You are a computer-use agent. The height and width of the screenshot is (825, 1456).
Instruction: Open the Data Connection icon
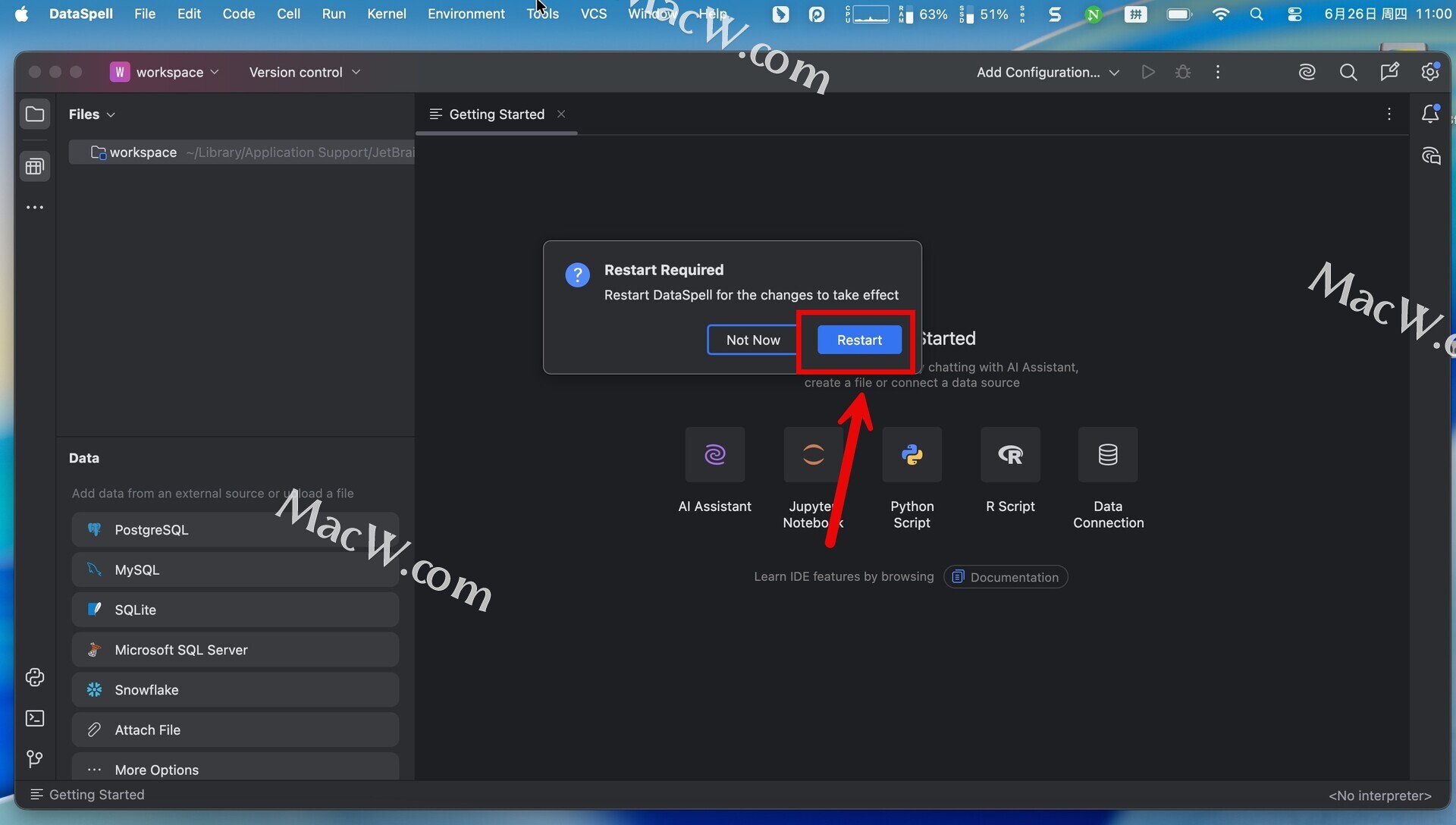(x=1108, y=455)
